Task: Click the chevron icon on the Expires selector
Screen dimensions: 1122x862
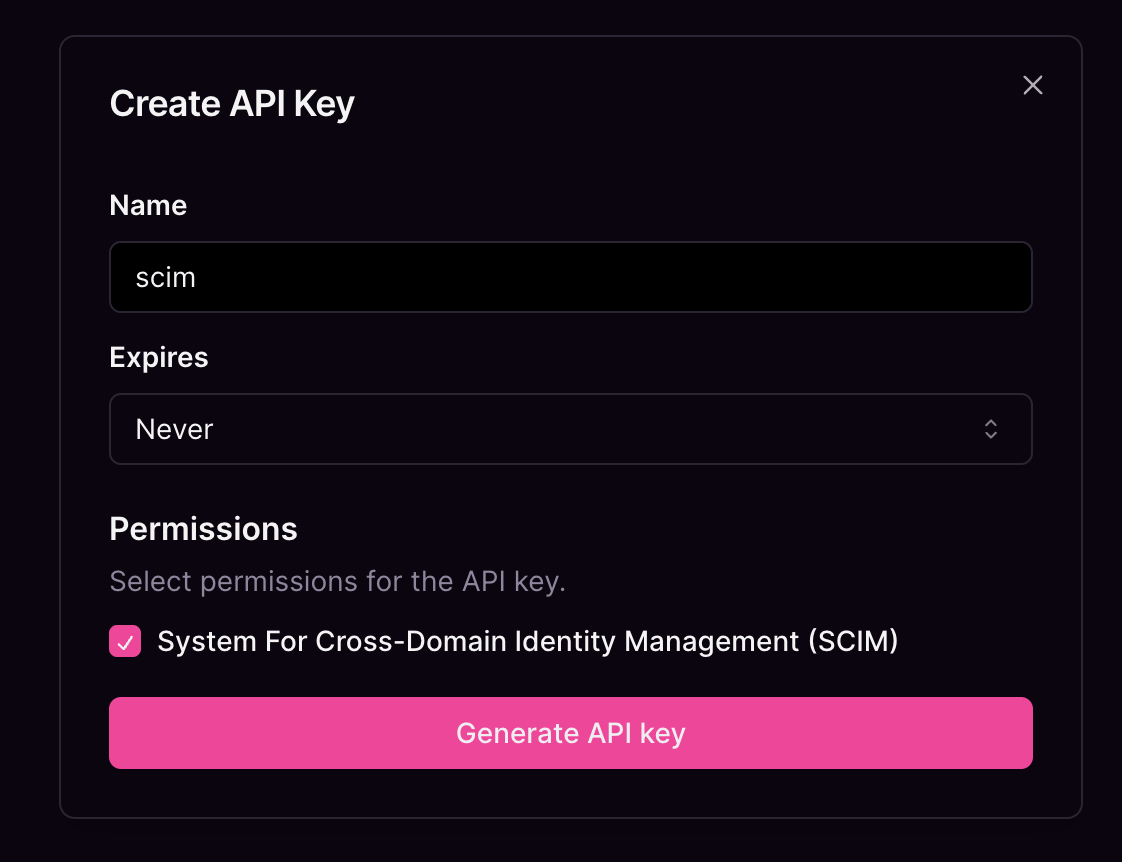Action: 990,429
